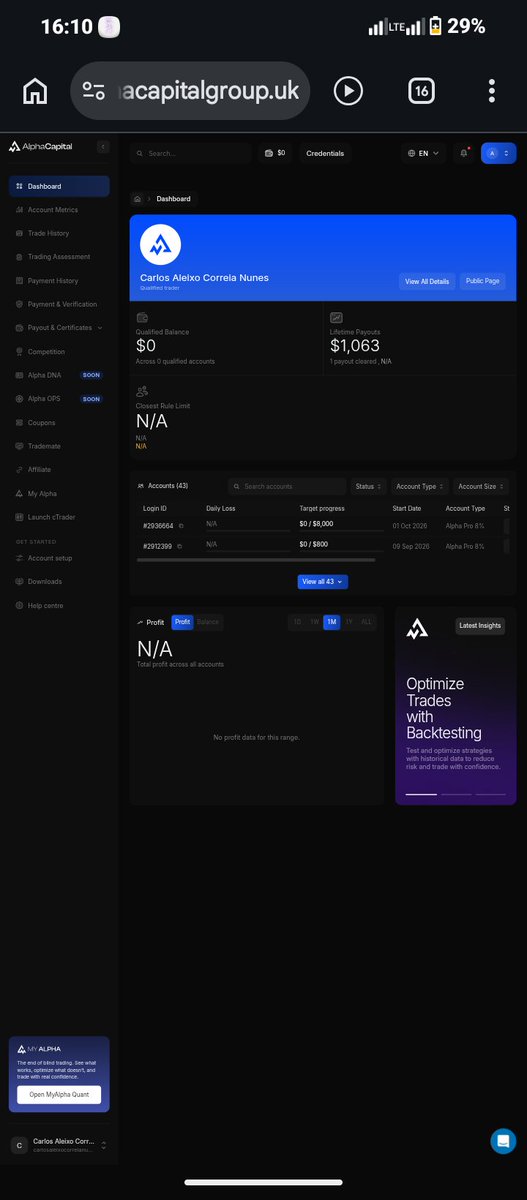Collapse the sidebar with the arrow button
527x1200 pixels.
click(102, 147)
